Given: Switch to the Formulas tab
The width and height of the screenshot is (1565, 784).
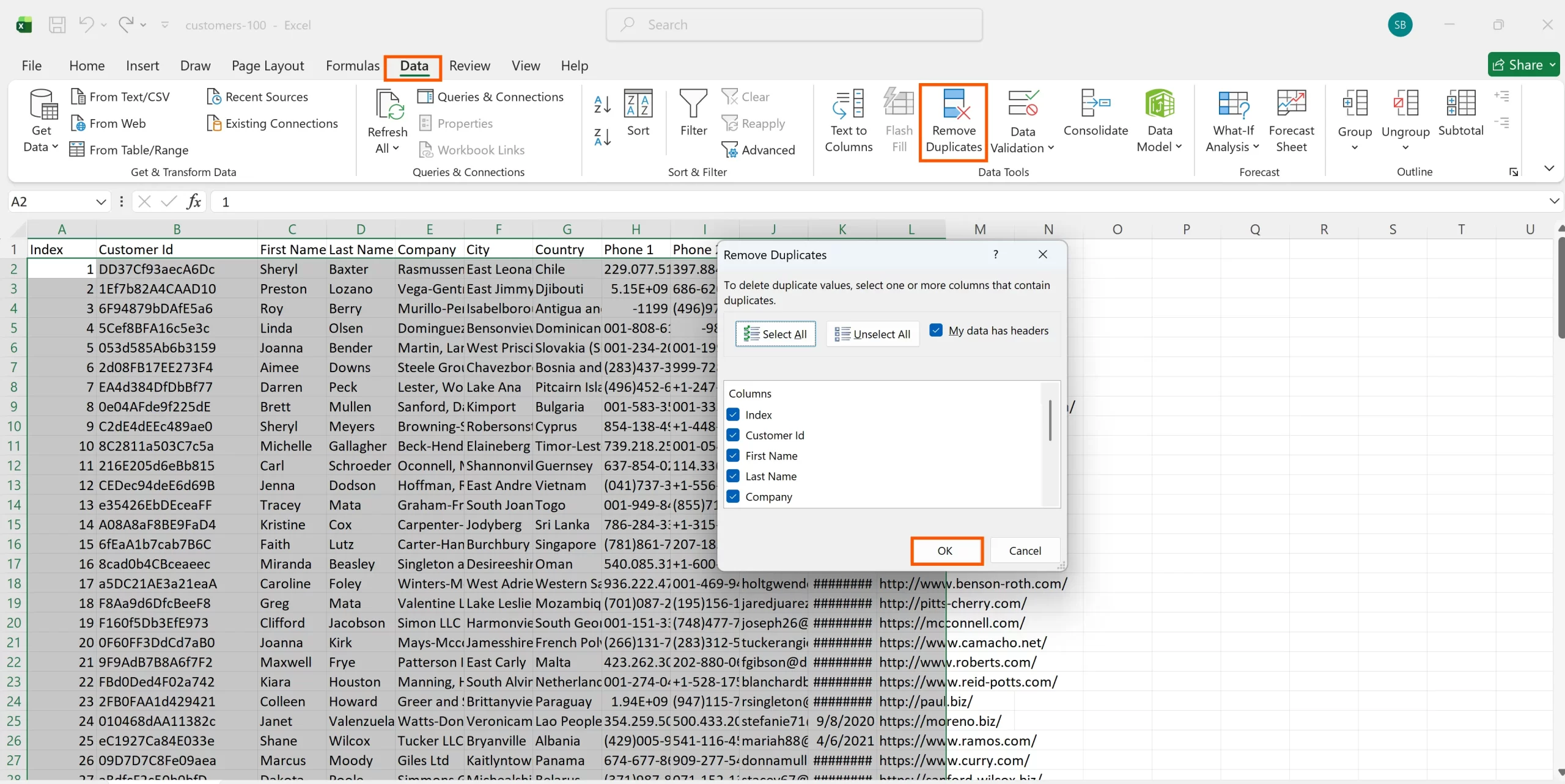Looking at the screenshot, I should [x=353, y=65].
